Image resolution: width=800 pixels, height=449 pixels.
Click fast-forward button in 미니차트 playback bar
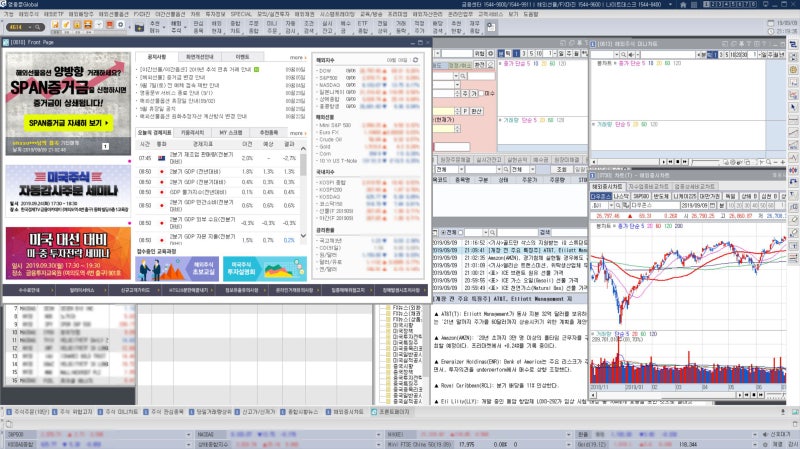click(x=685, y=162)
